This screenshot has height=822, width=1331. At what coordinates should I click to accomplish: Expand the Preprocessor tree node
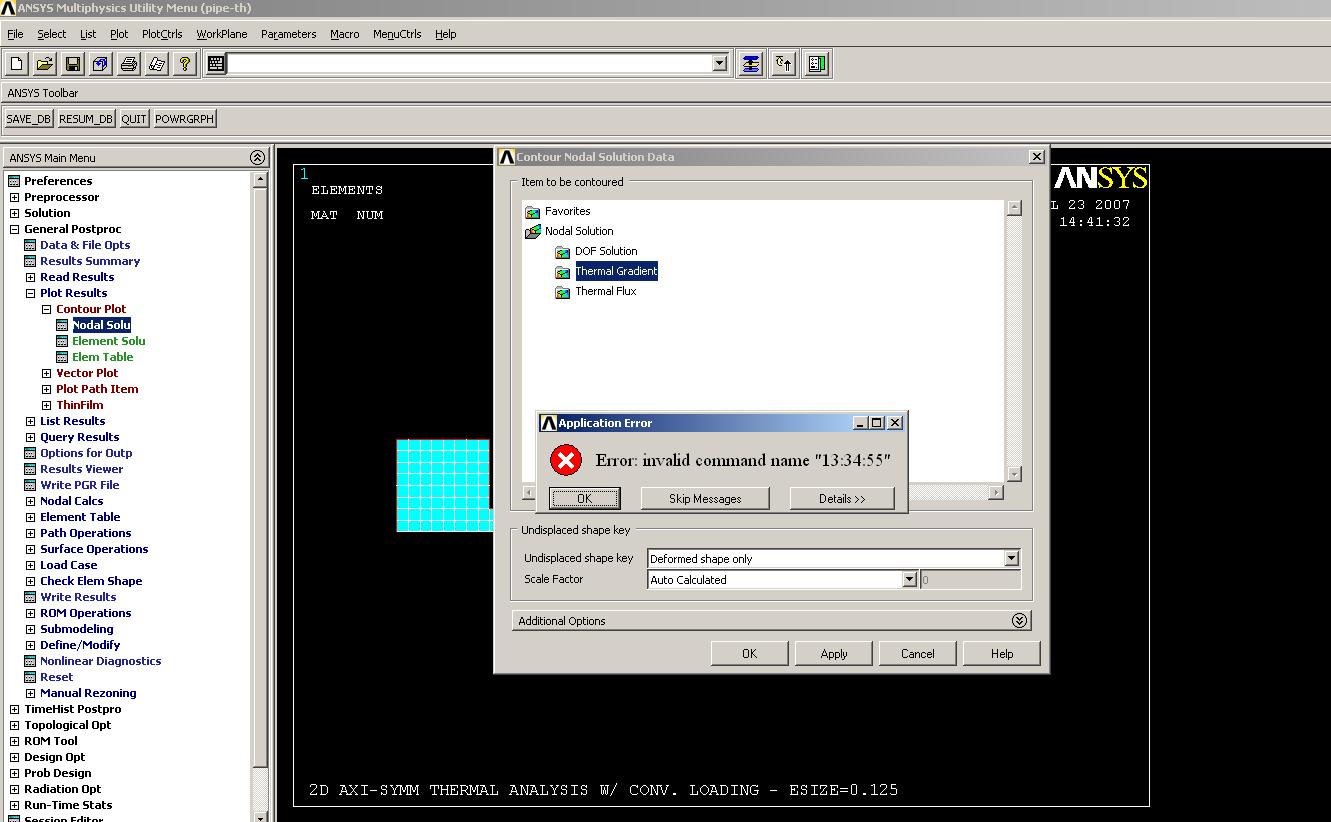point(14,197)
